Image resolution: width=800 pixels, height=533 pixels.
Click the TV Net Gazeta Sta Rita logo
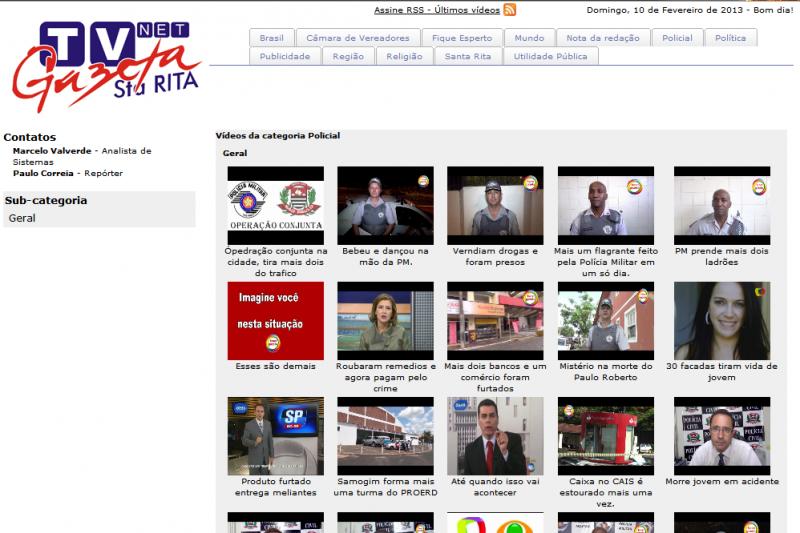107,65
